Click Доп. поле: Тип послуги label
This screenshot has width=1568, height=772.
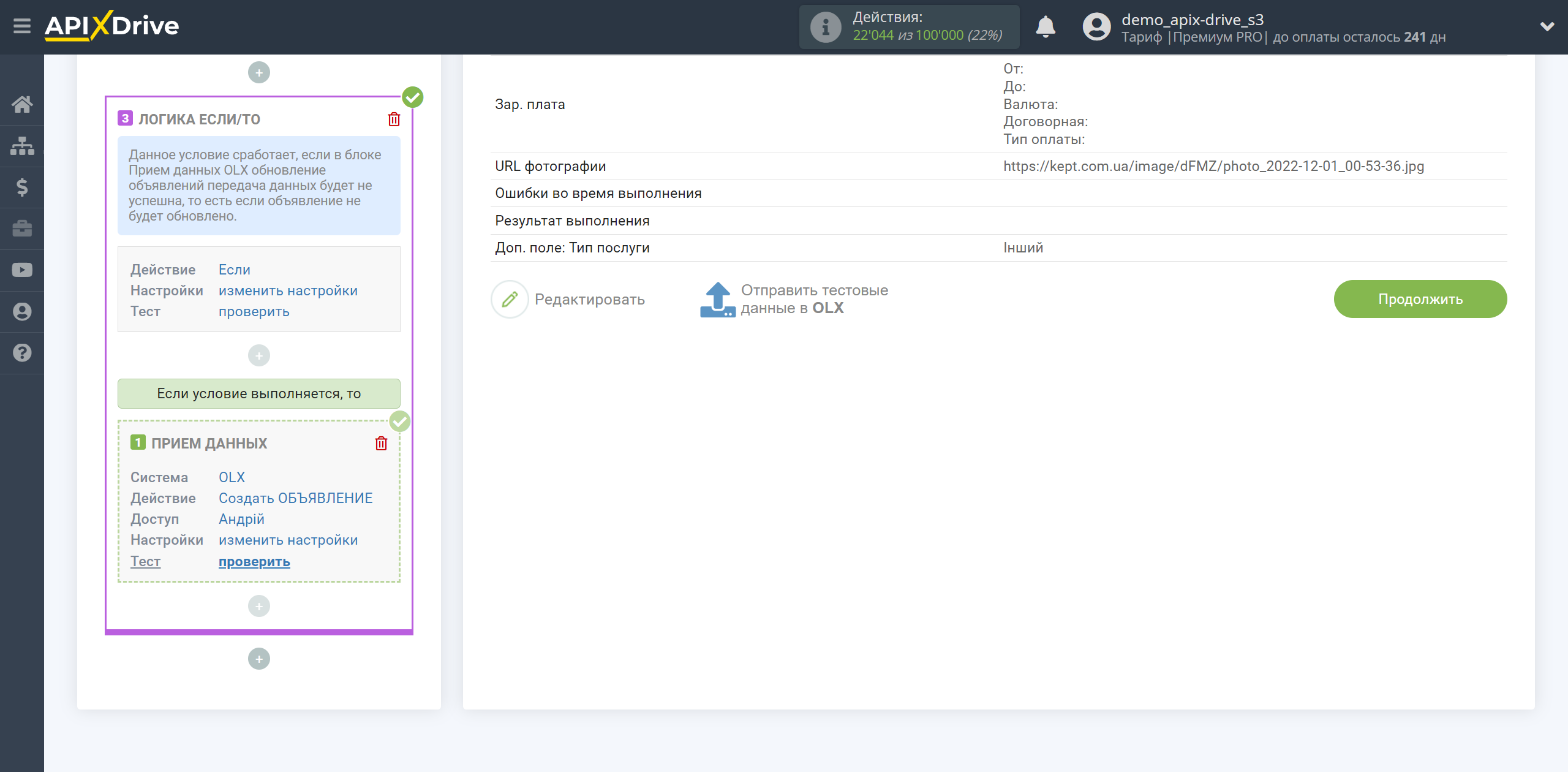(573, 248)
